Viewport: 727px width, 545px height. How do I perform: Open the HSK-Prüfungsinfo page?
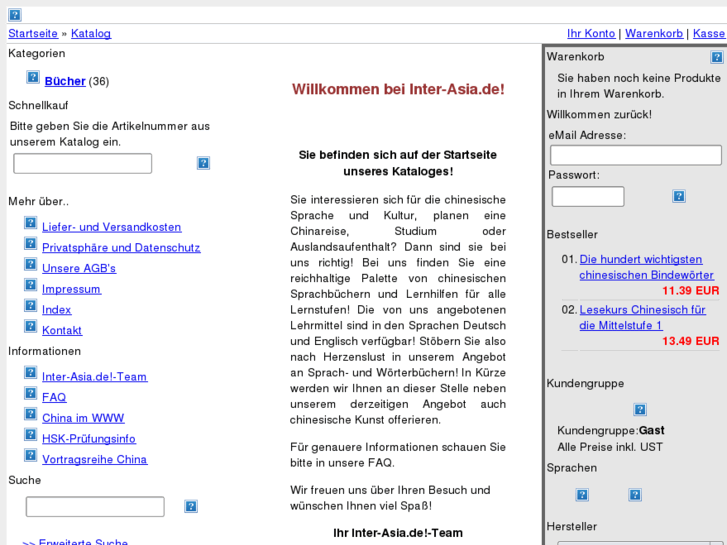click(89, 438)
